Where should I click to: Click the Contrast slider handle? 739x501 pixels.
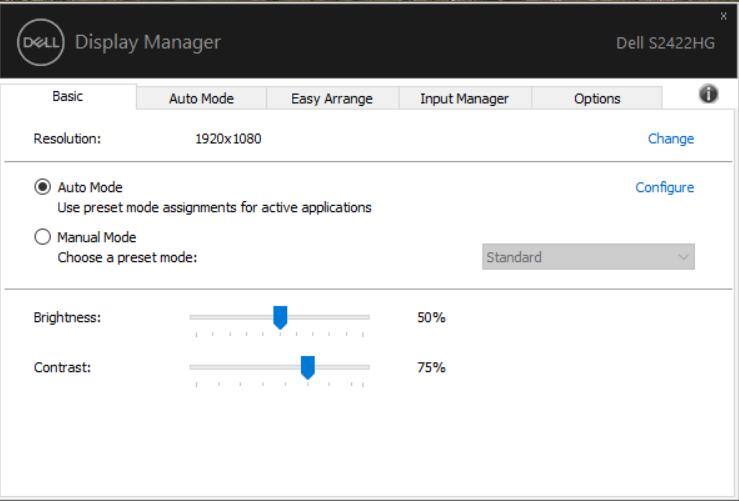pos(307,367)
